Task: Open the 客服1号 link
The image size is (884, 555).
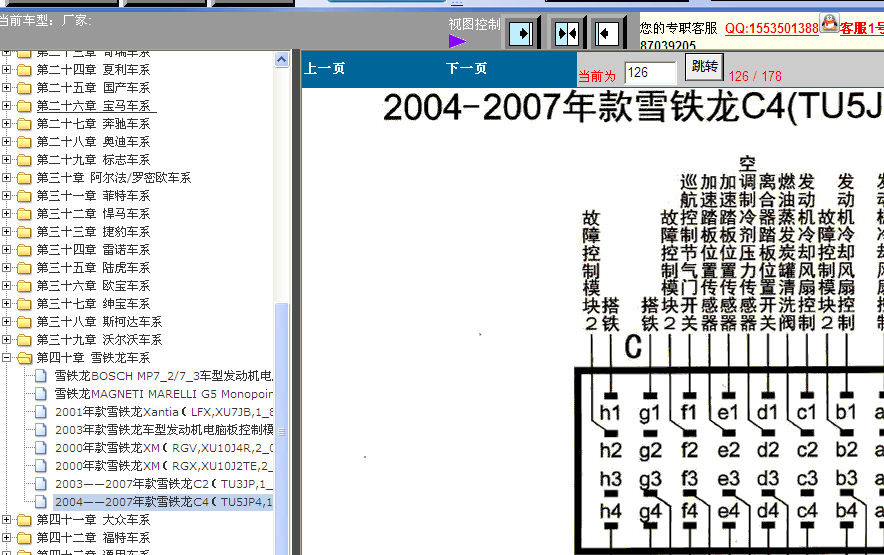Action: pos(861,28)
